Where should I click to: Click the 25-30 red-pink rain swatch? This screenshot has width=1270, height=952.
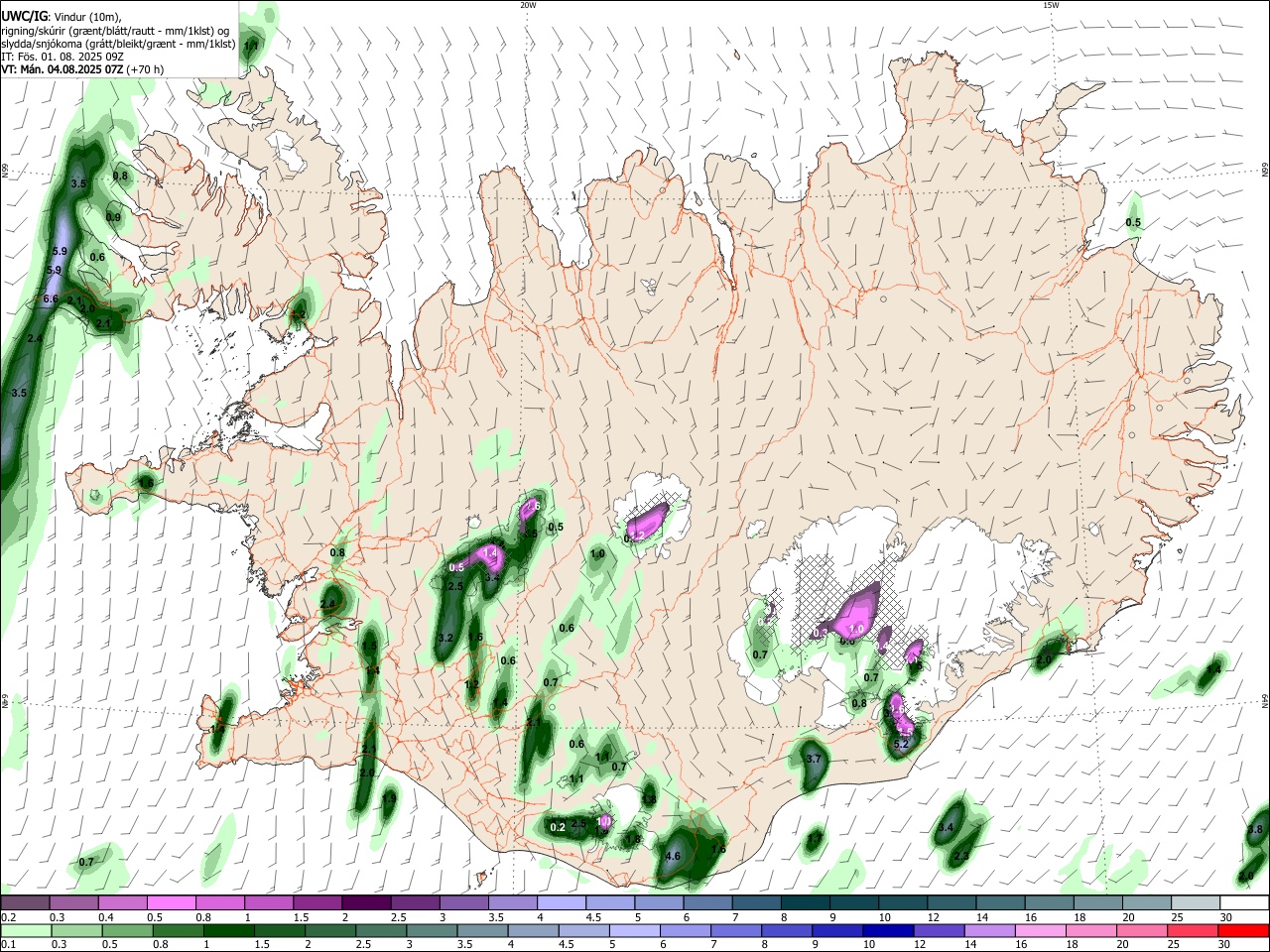click(x=1194, y=931)
